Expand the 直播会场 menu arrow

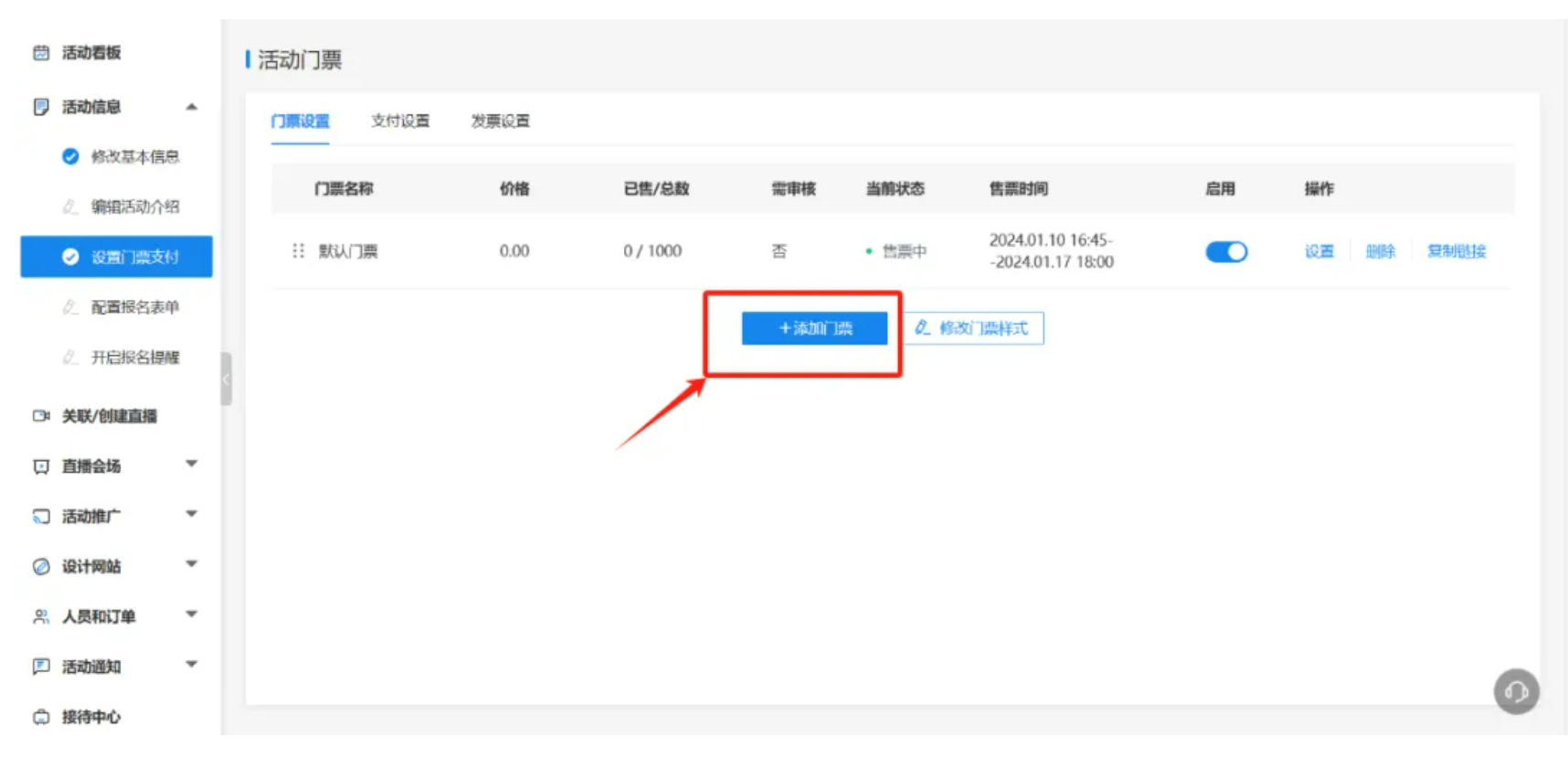point(192,464)
